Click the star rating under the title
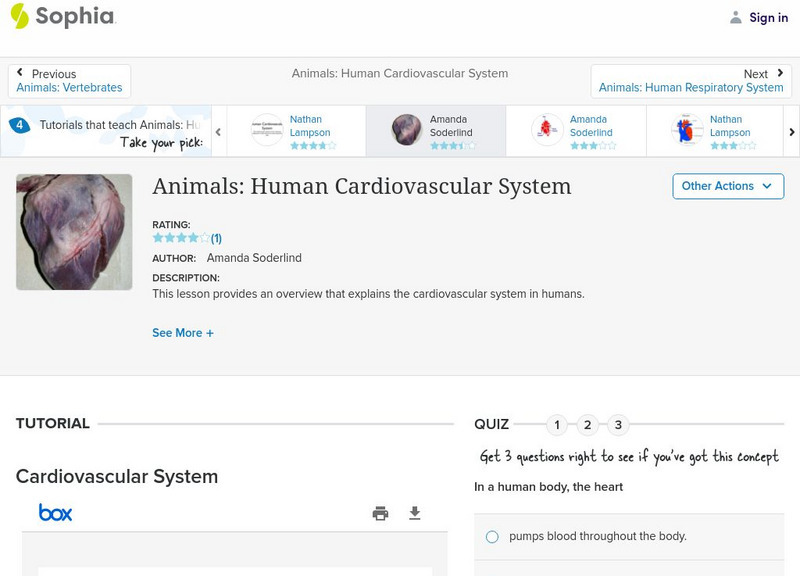The width and height of the screenshot is (800, 576). click(x=181, y=238)
